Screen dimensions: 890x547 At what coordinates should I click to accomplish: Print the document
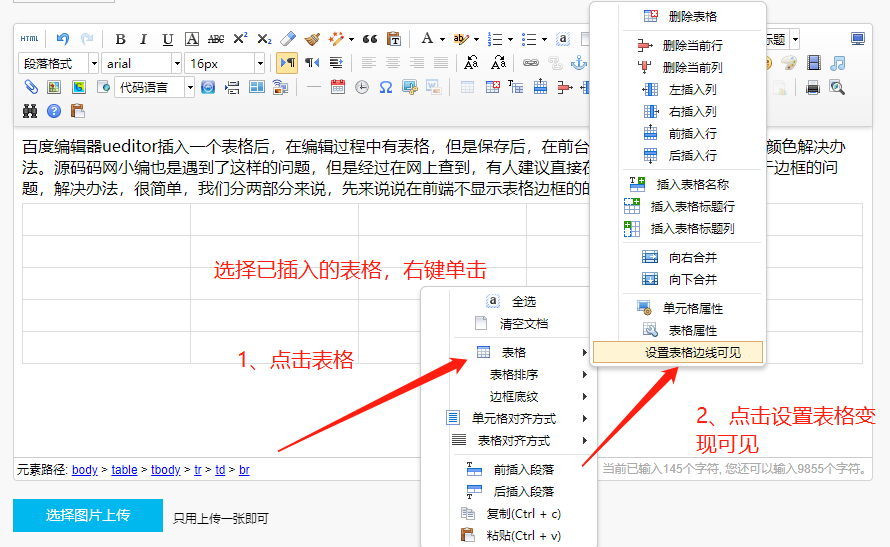pyautogui.click(x=813, y=87)
